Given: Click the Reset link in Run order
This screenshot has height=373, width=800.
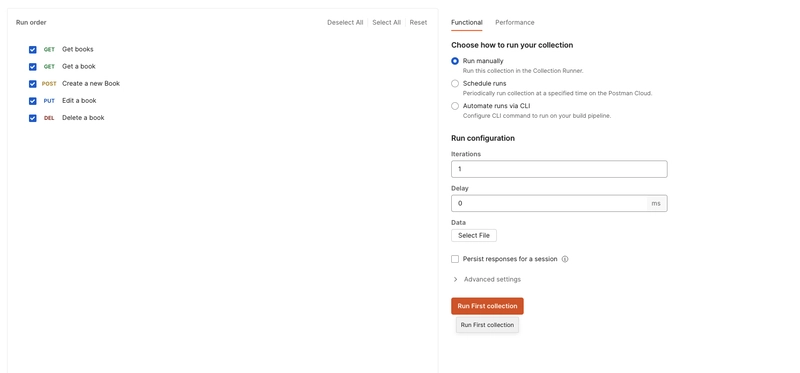Looking at the screenshot, I should pos(418,22).
